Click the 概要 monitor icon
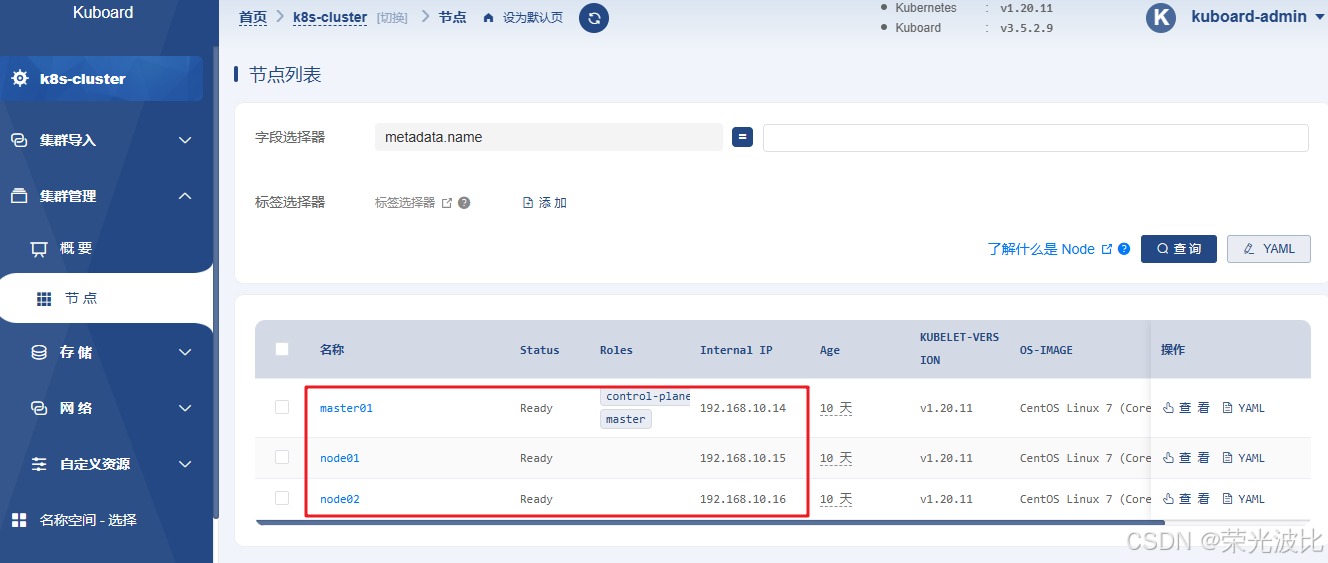The width and height of the screenshot is (1328, 563). 39,248
